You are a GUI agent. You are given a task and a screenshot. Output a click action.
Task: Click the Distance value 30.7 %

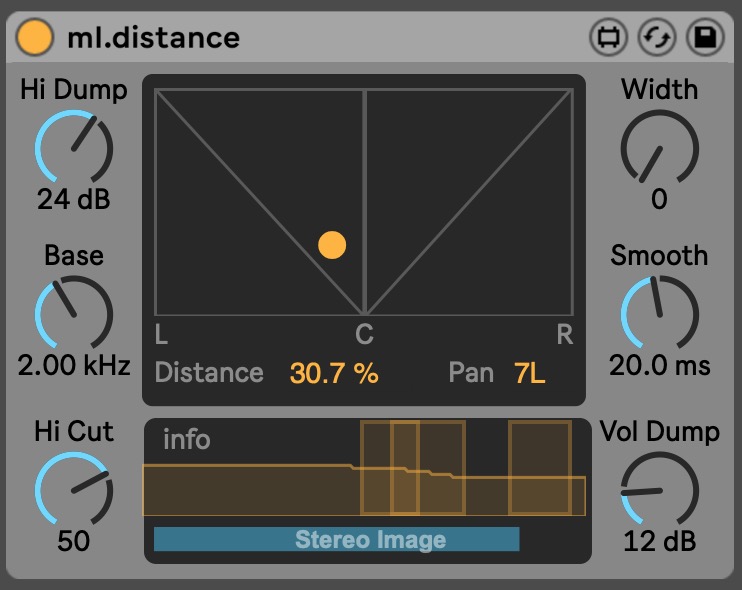(x=334, y=373)
